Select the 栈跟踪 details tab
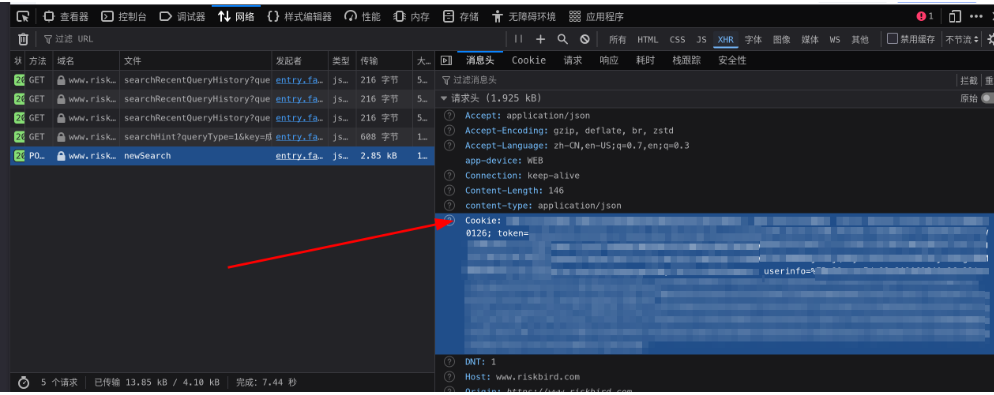This screenshot has width=994, height=395. (x=687, y=60)
